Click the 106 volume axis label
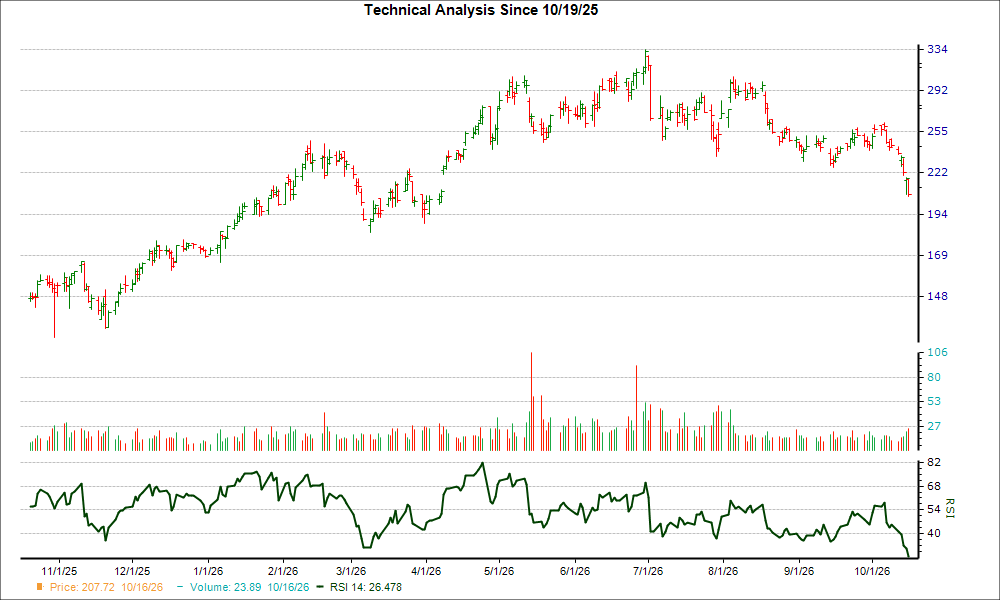 click(937, 353)
